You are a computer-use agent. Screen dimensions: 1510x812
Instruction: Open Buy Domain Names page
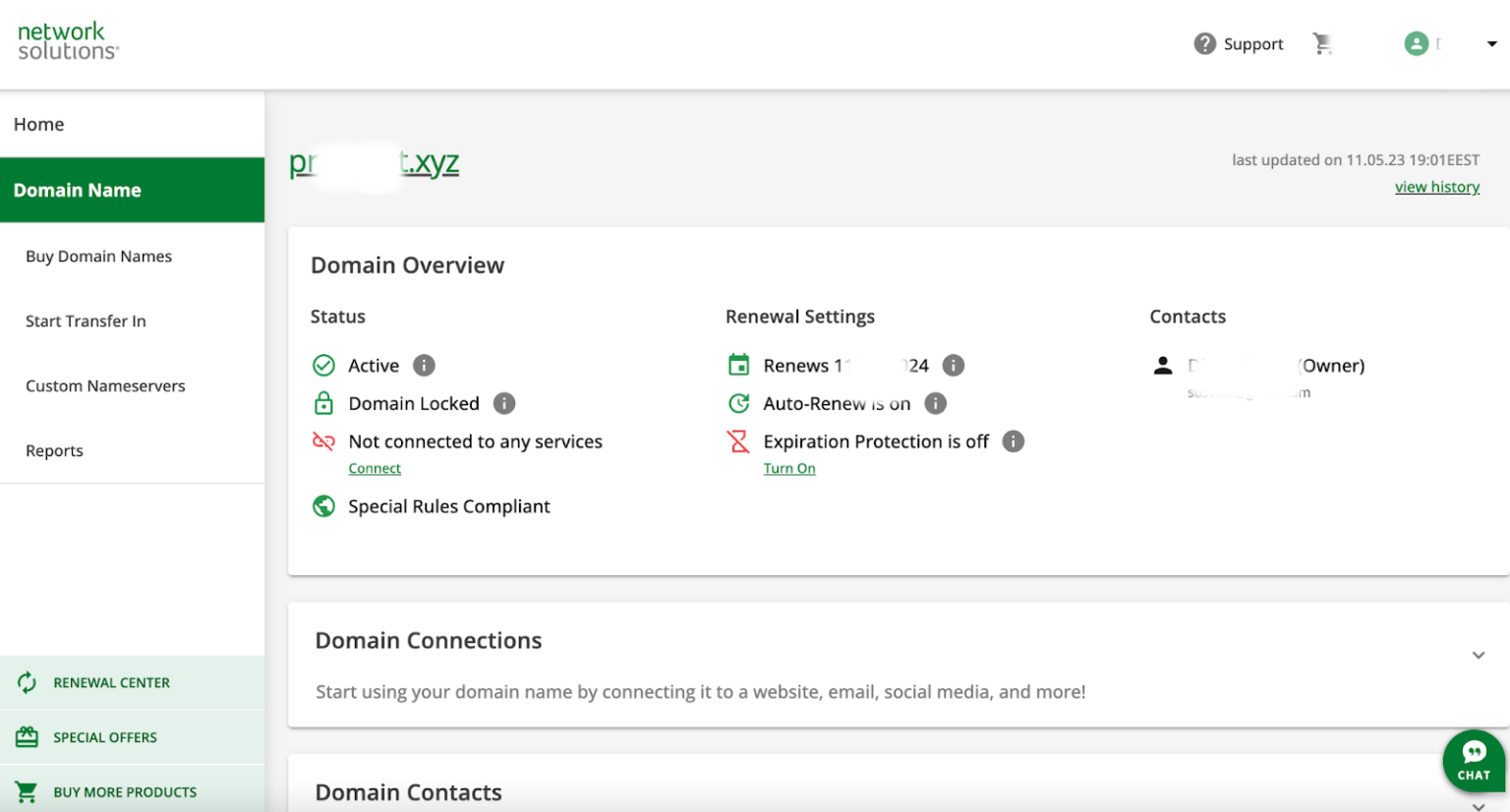[x=98, y=256]
